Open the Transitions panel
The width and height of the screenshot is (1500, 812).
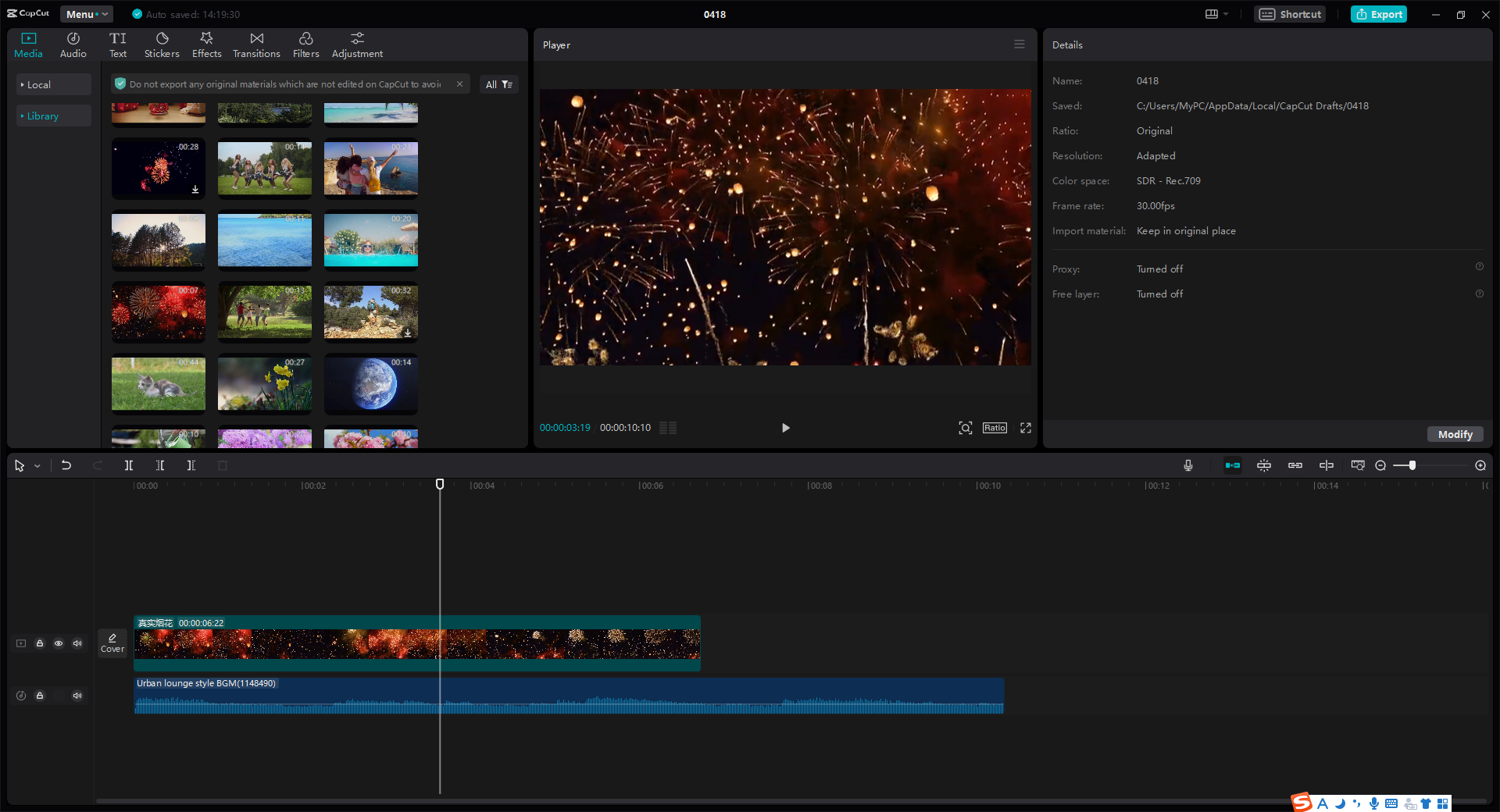pyautogui.click(x=256, y=44)
